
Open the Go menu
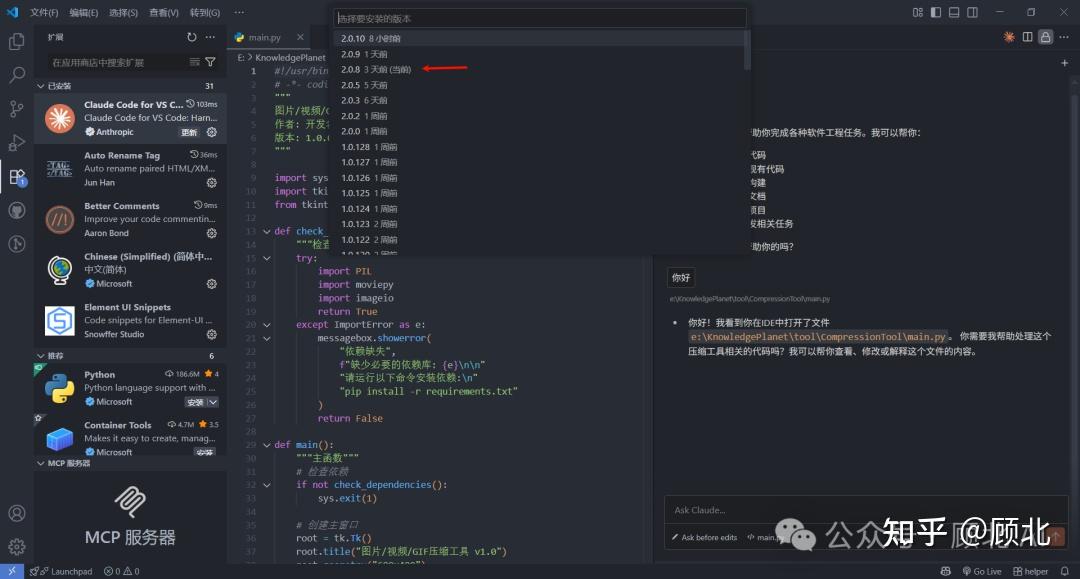[x=205, y=12]
